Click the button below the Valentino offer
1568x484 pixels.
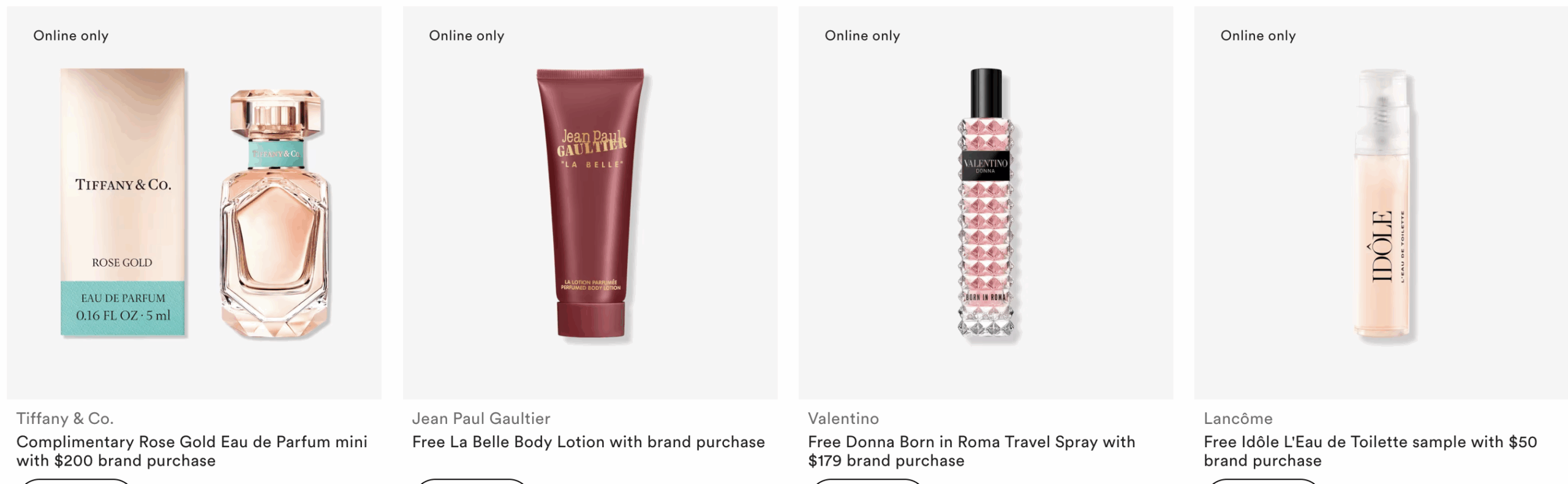[x=868, y=481]
